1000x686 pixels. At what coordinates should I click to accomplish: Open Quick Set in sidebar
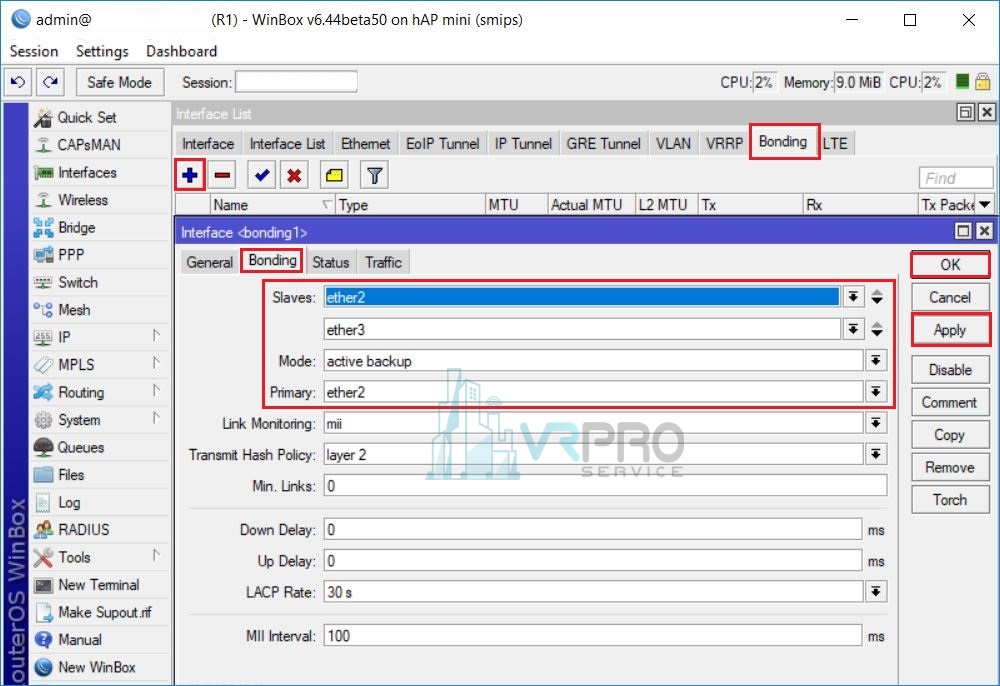(87, 117)
